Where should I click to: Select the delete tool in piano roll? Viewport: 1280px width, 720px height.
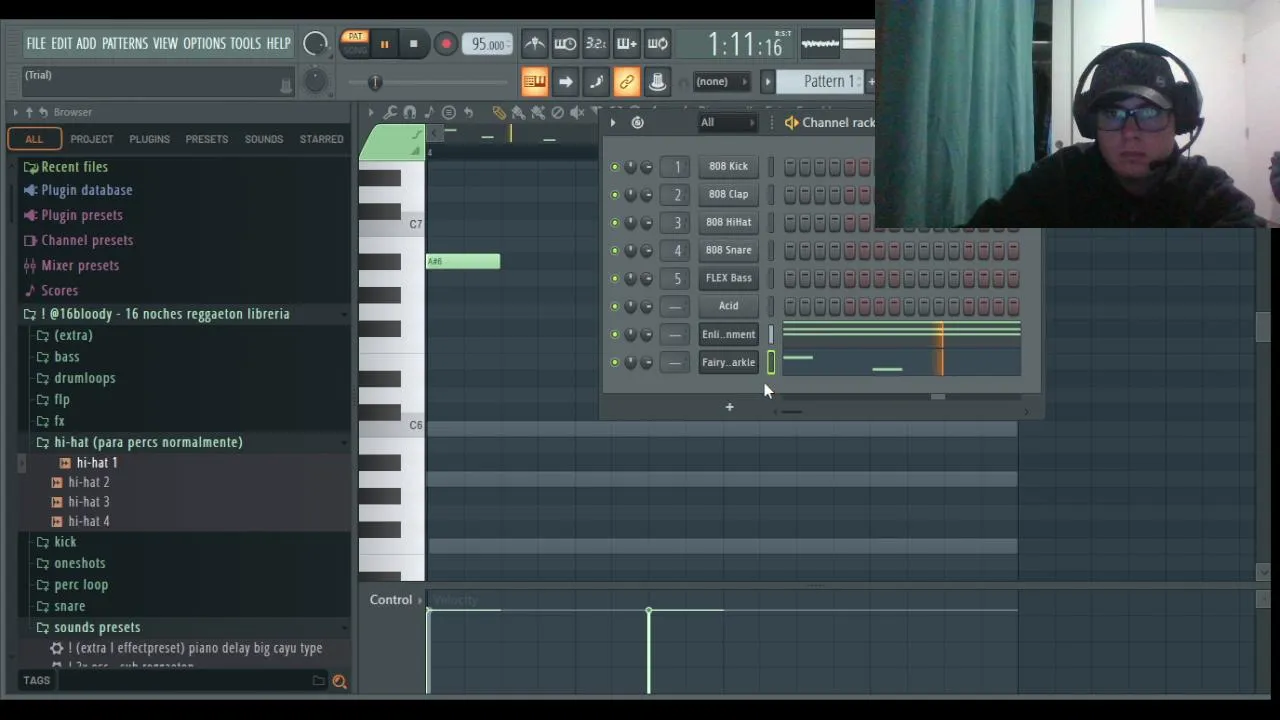557,113
